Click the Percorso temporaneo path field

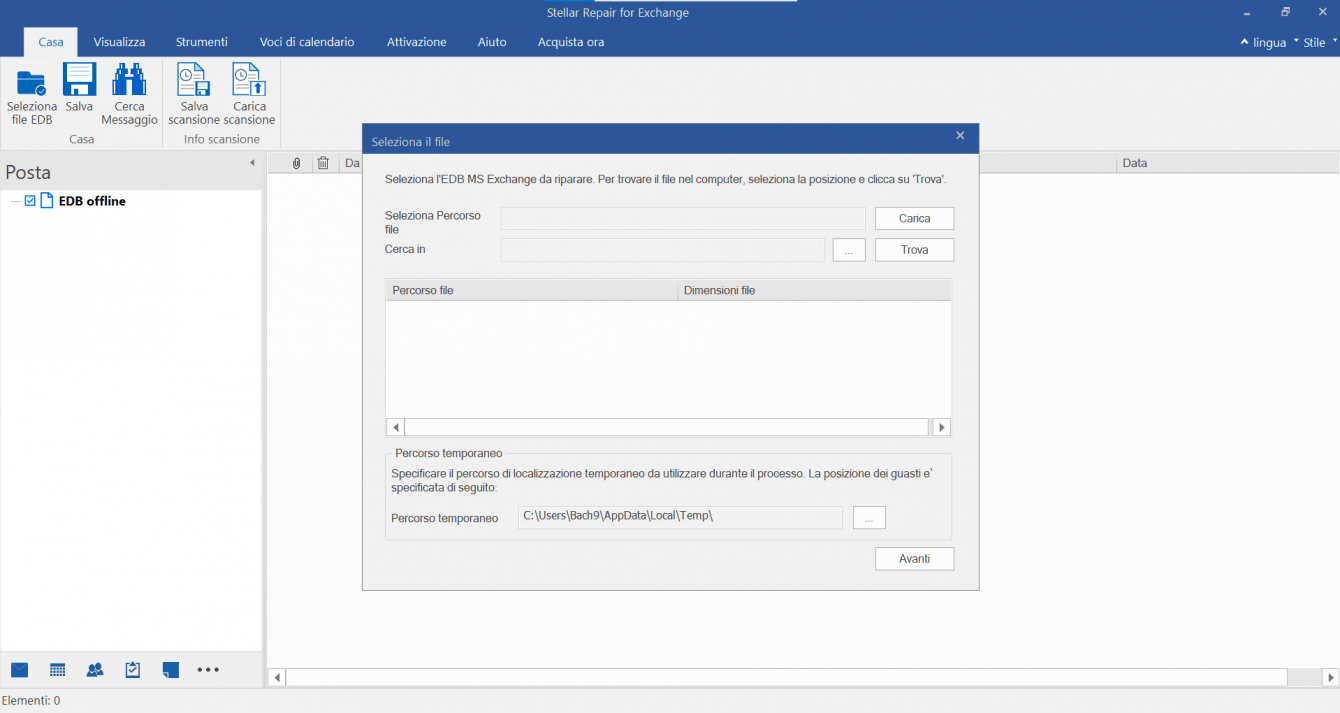(680, 517)
